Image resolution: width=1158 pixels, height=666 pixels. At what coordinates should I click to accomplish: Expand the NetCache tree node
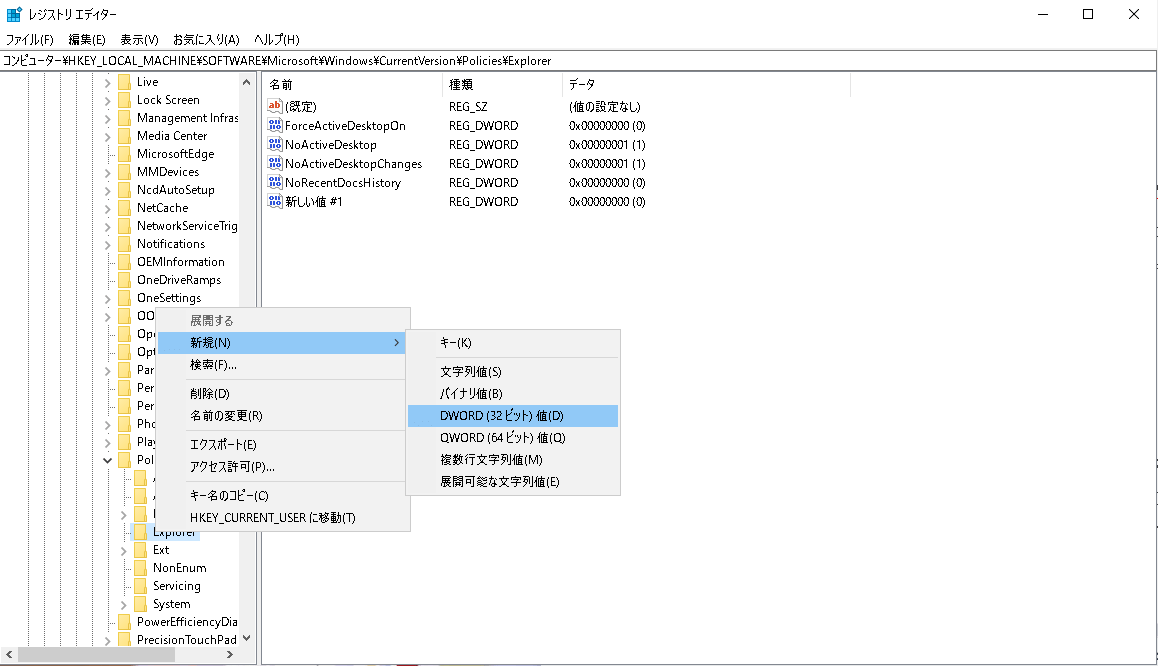click(x=108, y=207)
